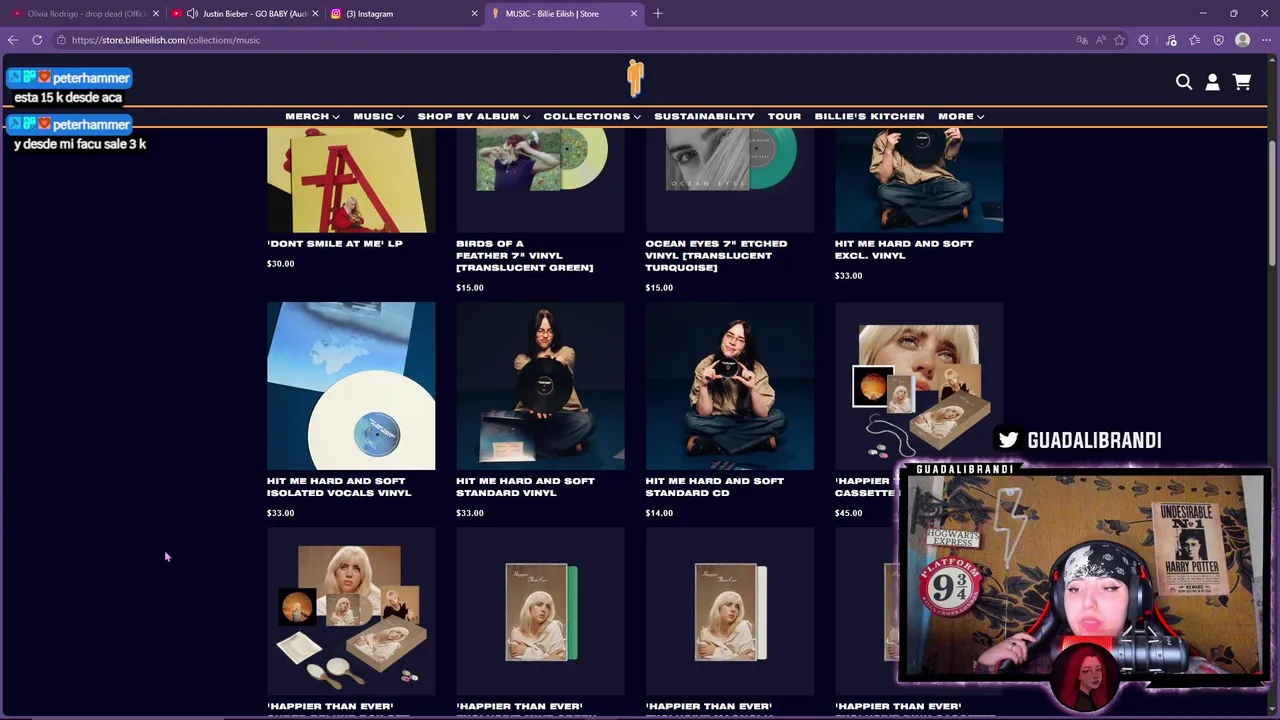
Task: Reload the page with the refresh icon
Action: point(37,40)
